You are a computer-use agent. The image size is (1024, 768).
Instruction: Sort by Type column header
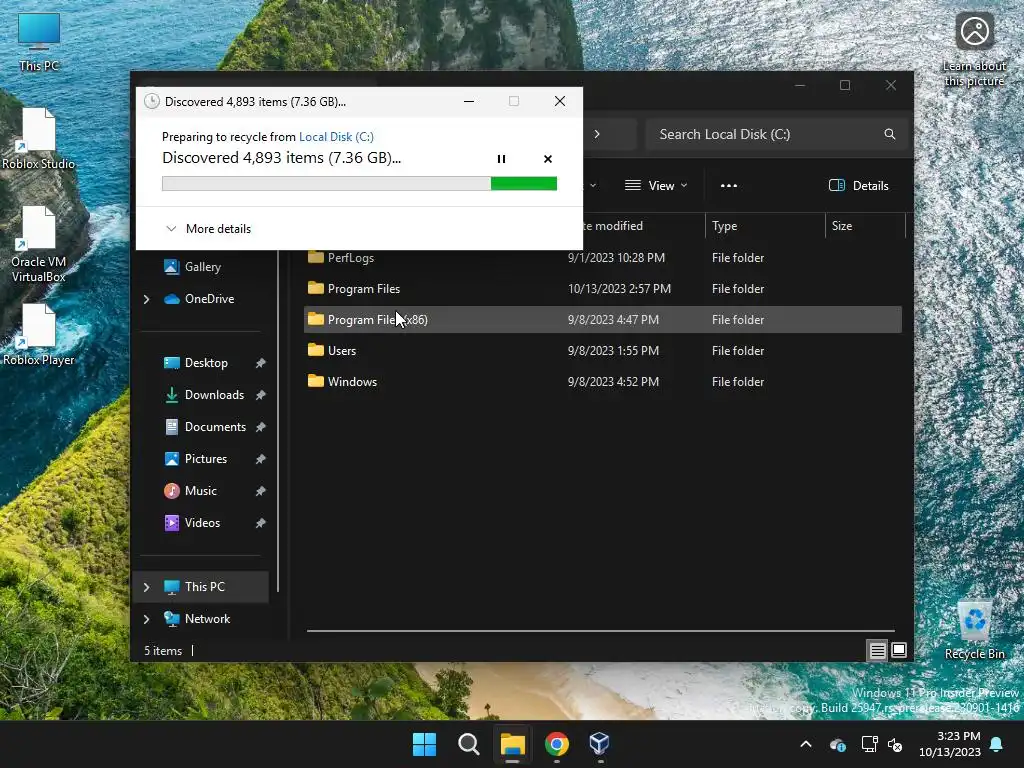tap(765, 226)
